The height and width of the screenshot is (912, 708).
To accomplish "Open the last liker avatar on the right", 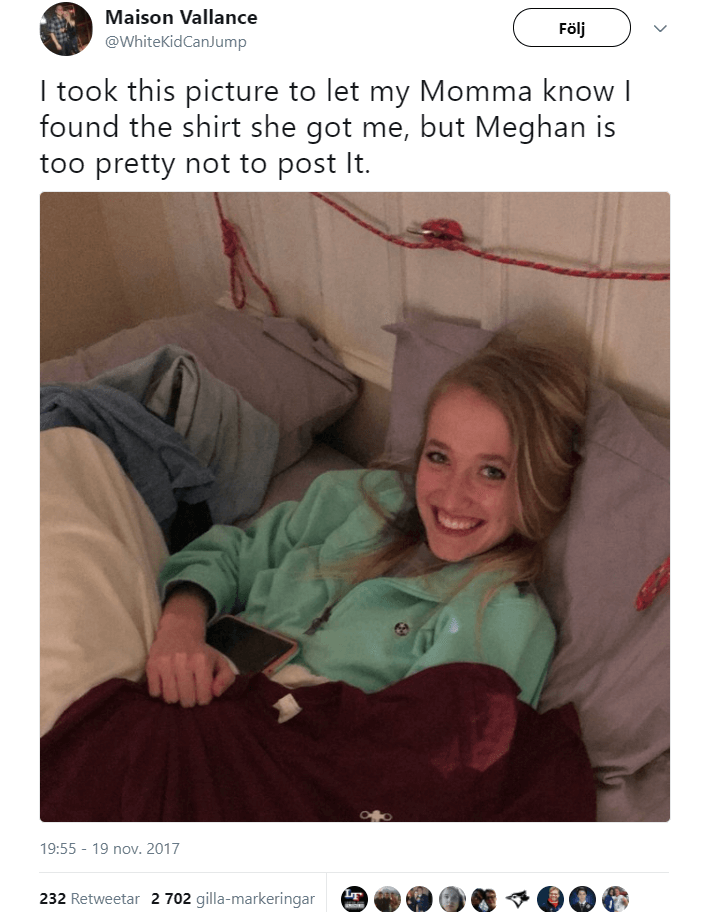I will click(x=615, y=899).
